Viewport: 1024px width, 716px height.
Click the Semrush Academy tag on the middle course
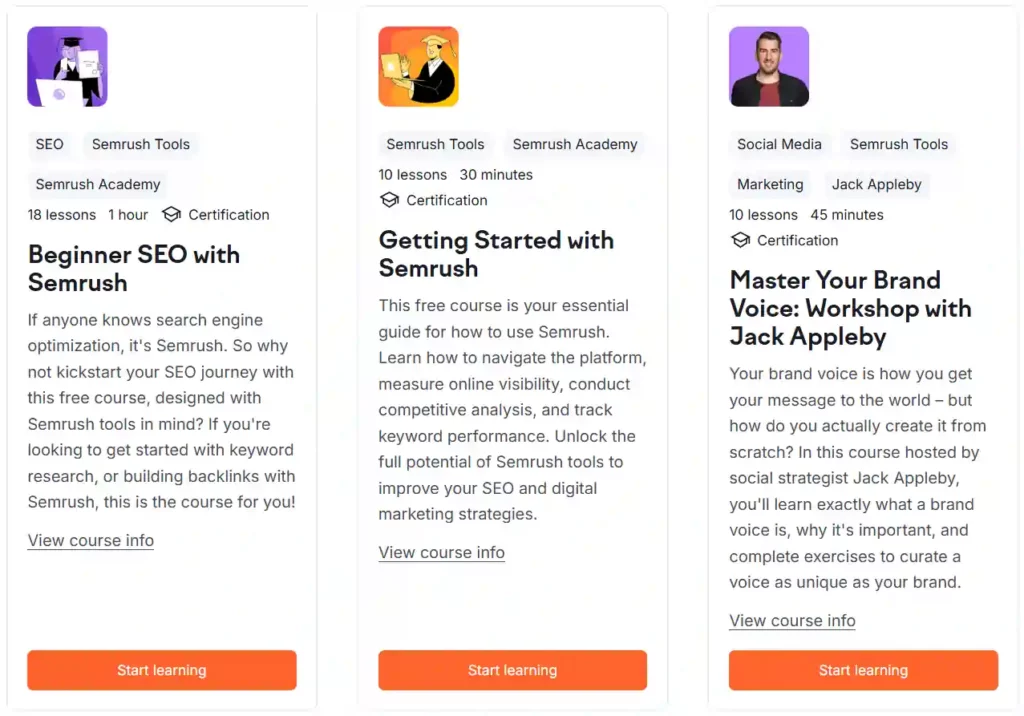pyautogui.click(x=575, y=144)
